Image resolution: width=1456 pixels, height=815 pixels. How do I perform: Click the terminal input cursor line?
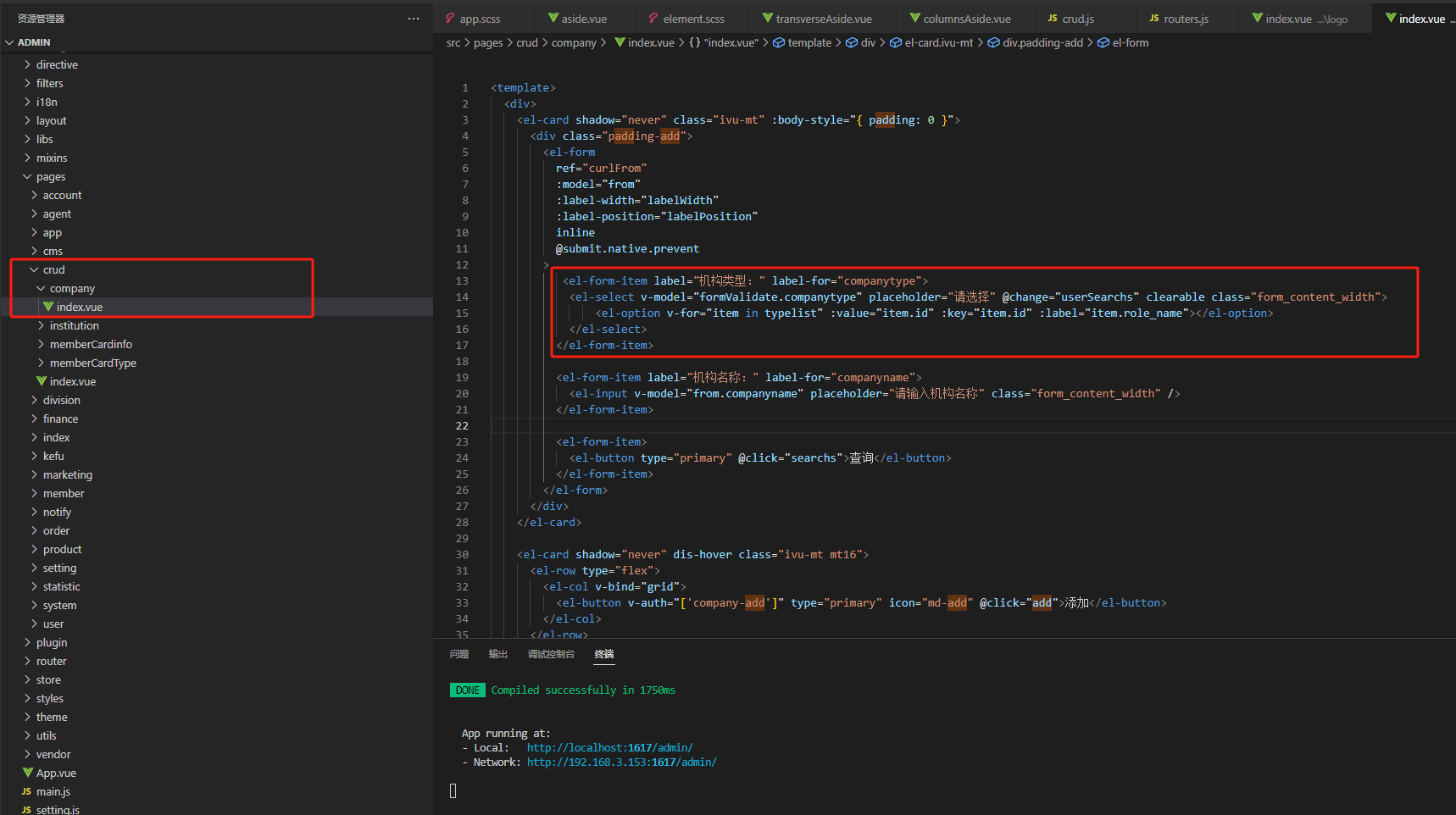pos(453,790)
